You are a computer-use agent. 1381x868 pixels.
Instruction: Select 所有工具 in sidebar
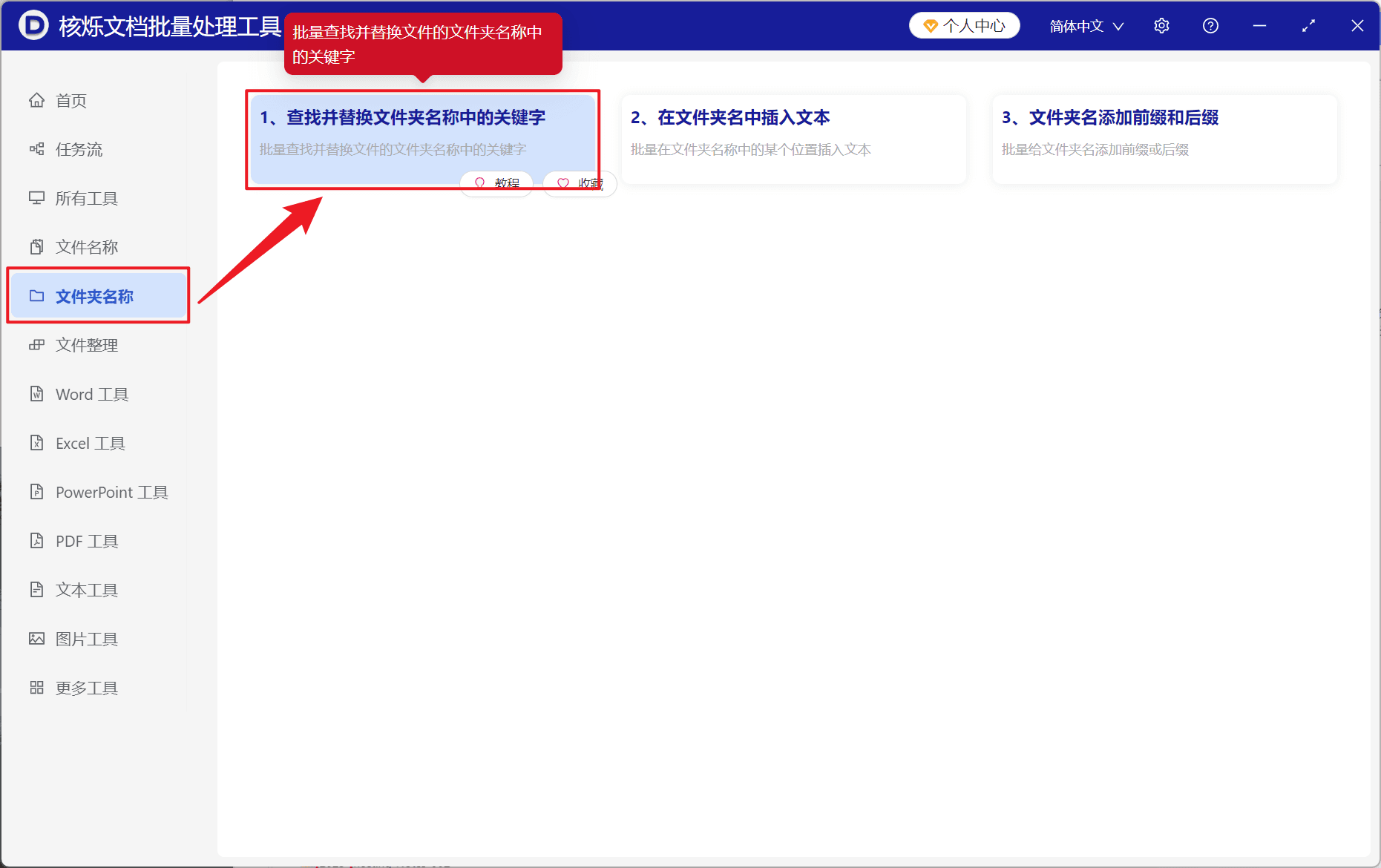[x=98, y=198]
